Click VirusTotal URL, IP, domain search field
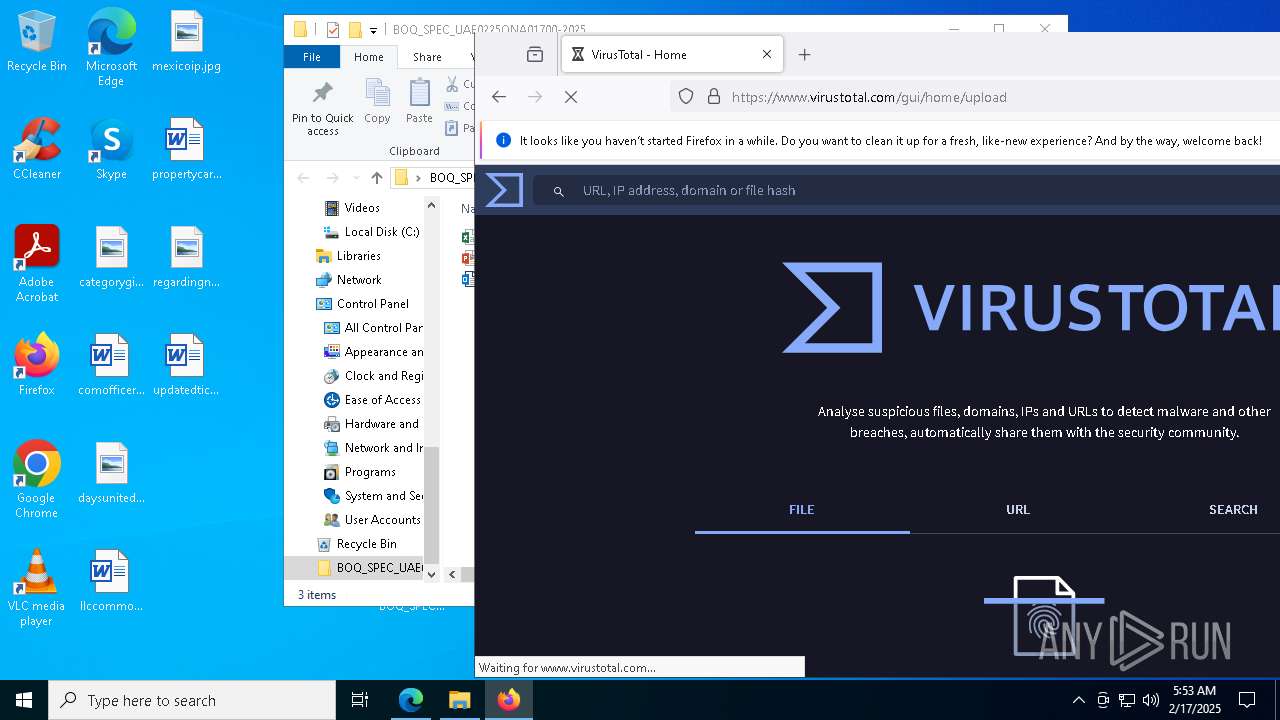This screenshot has width=1280, height=720. pyautogui.click(x=905, y=190)
